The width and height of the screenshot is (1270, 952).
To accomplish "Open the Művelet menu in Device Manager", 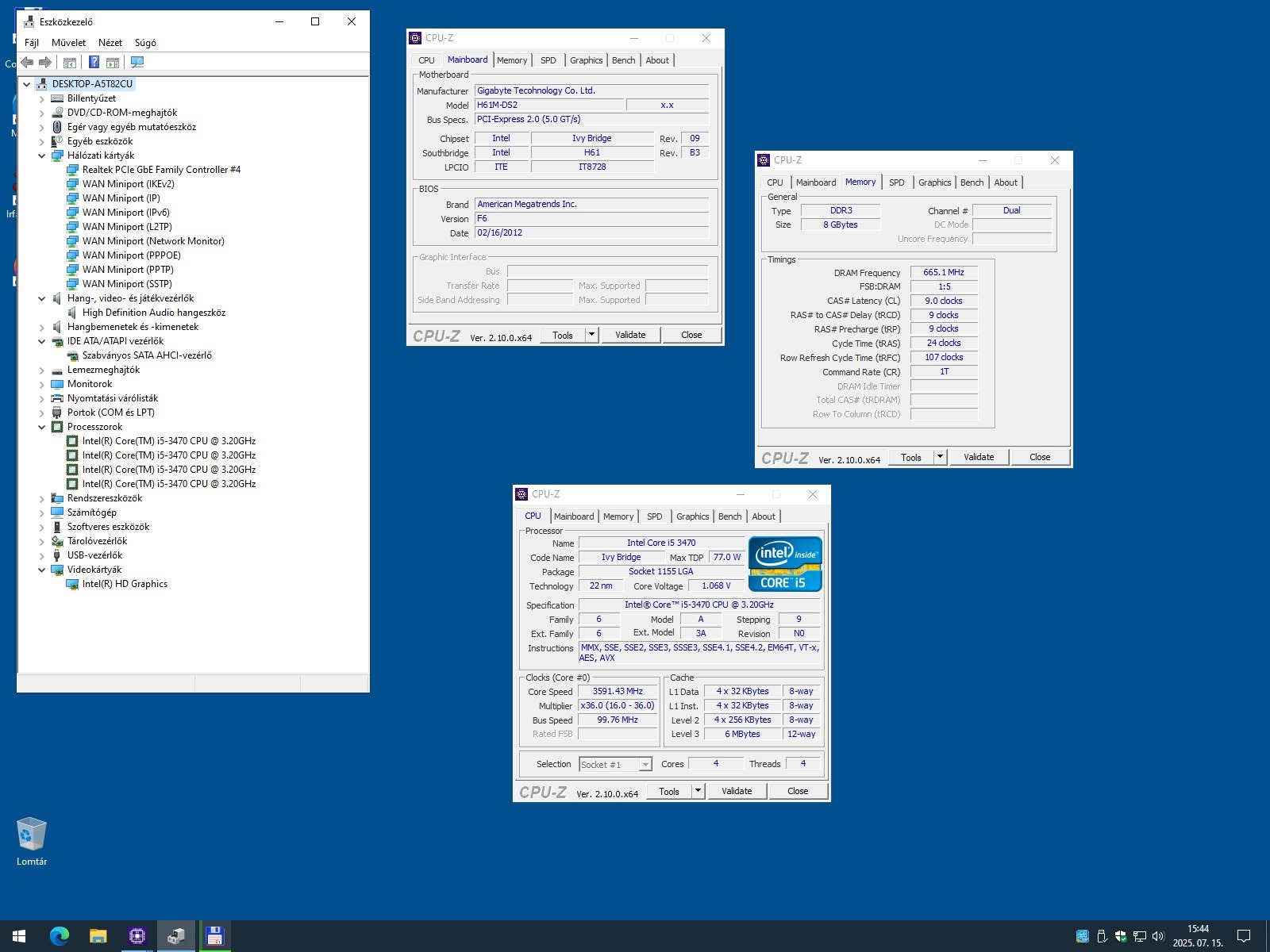I will coord(68,43).
